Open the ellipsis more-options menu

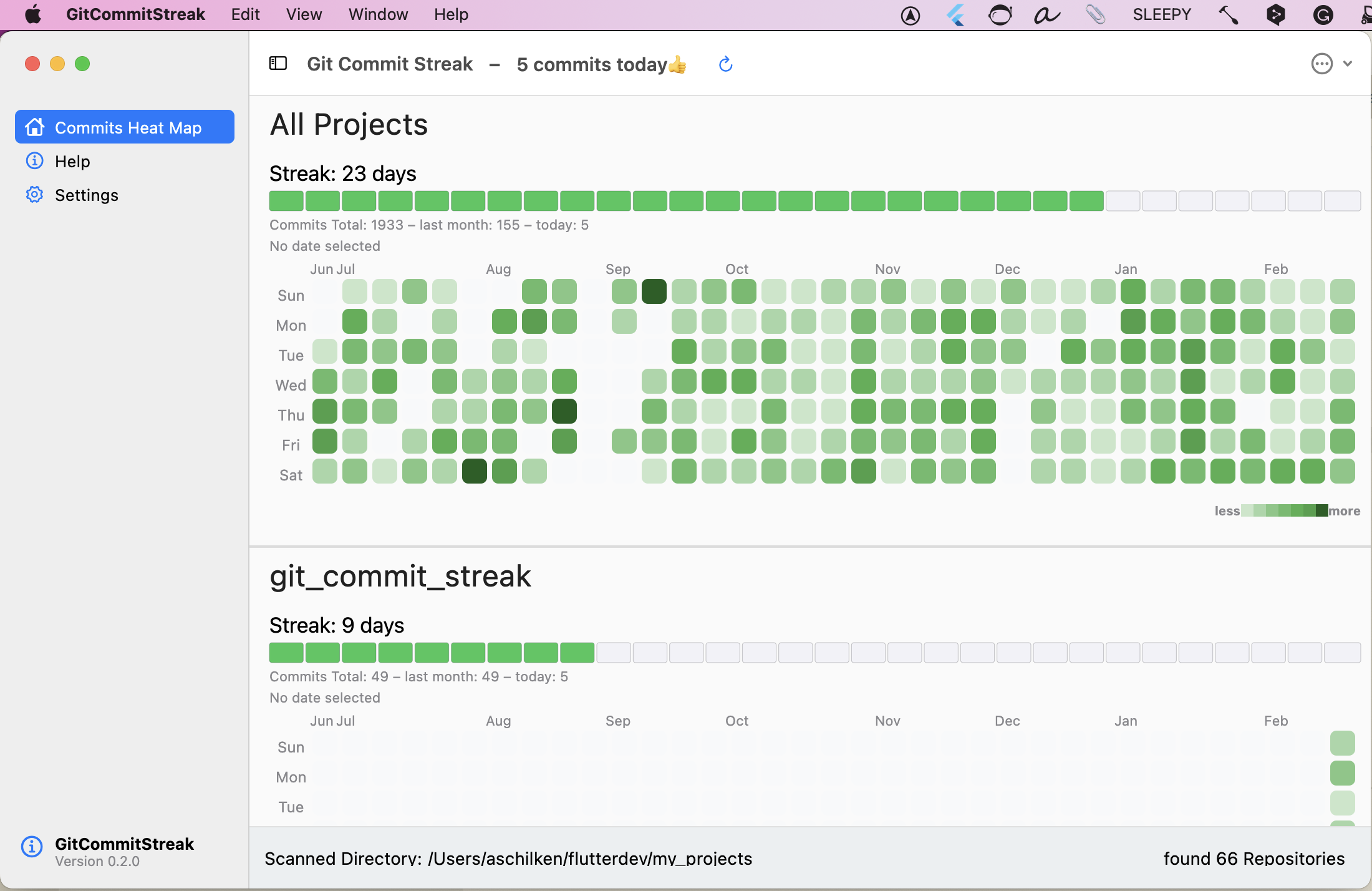click(x=1321, y=64)
